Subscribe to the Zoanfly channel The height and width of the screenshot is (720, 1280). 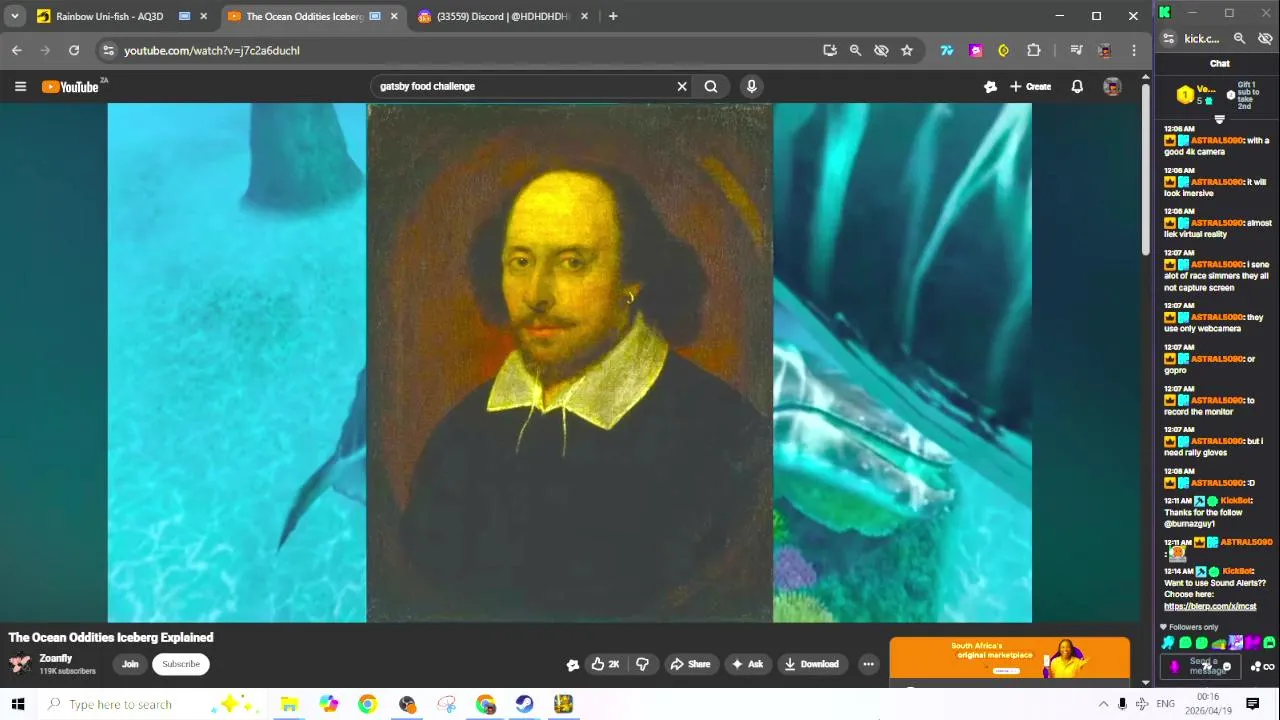pyautogui.click(x=181, y=664)
